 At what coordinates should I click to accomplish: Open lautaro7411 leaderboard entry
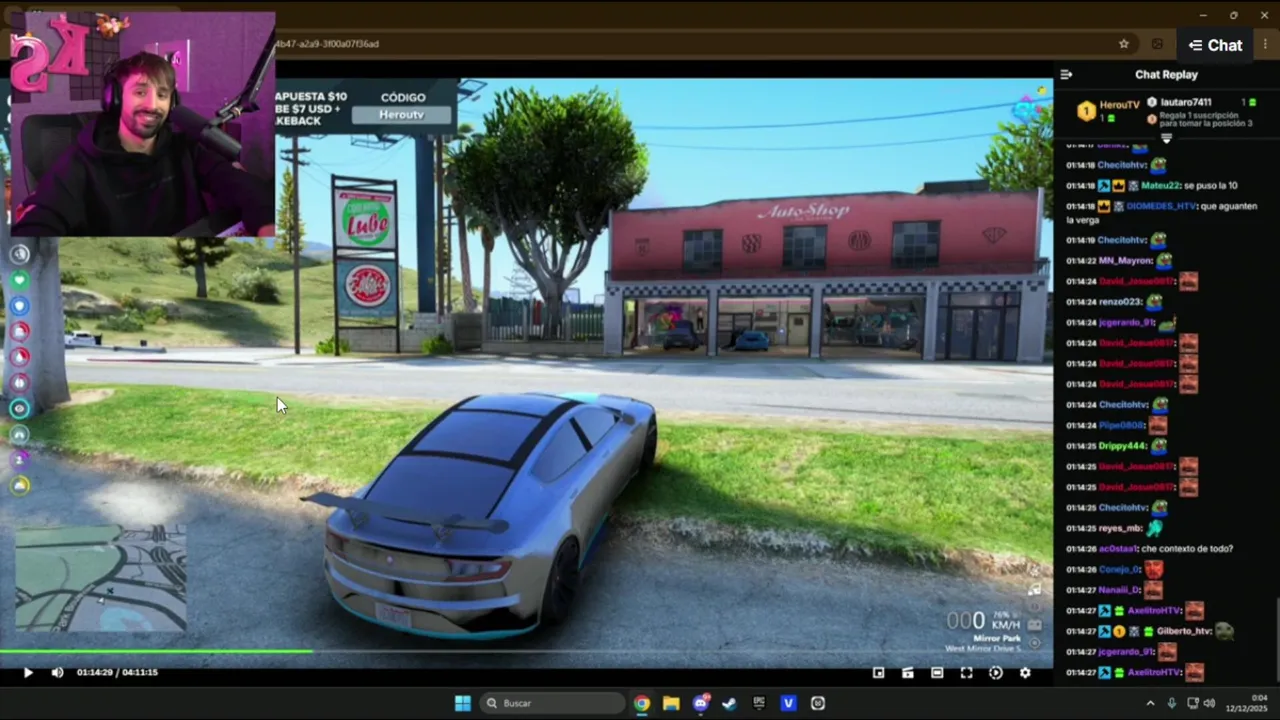(1200, 102)
